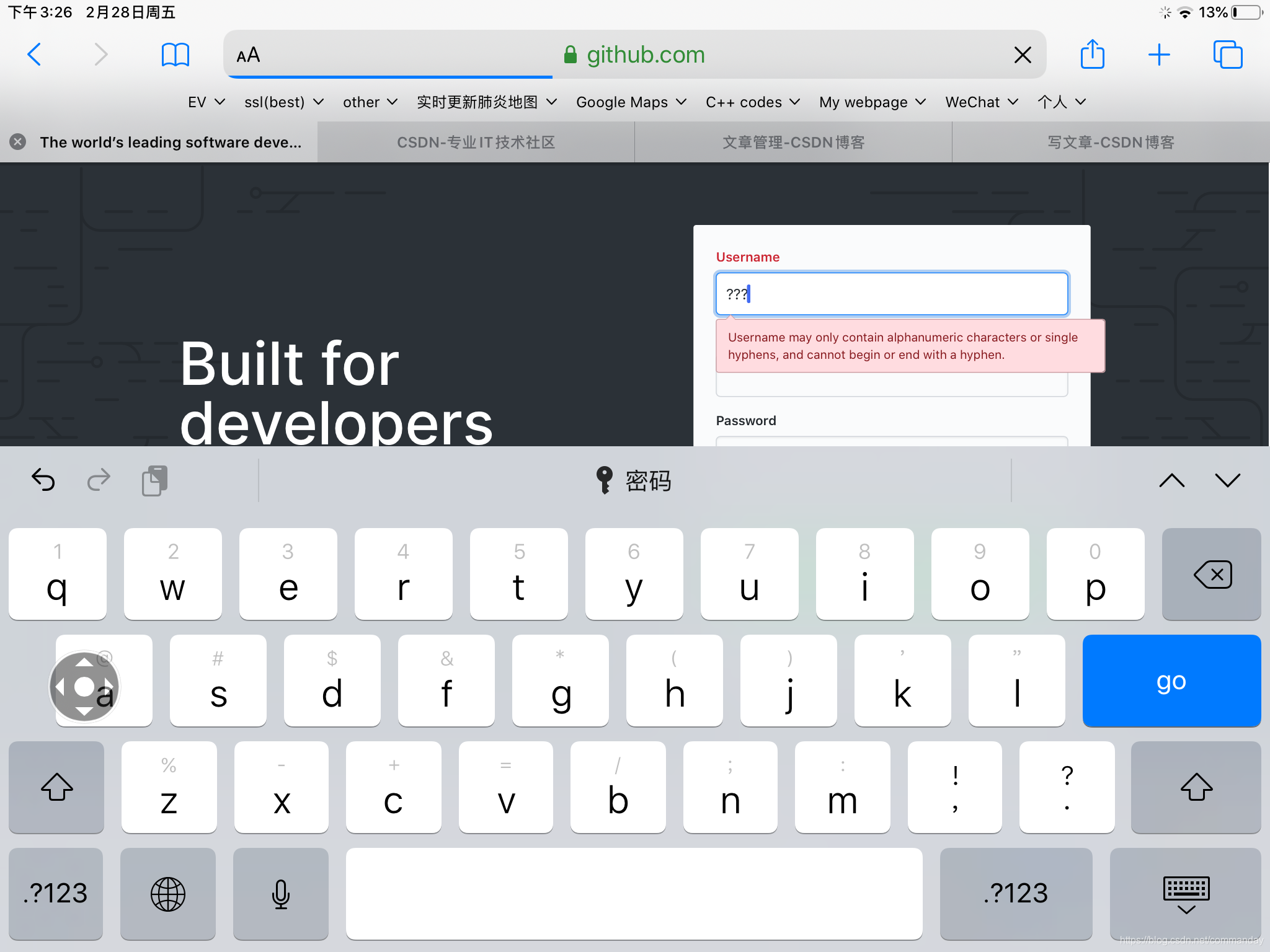Tap the Built for developers heading

[x=336, y=393]
